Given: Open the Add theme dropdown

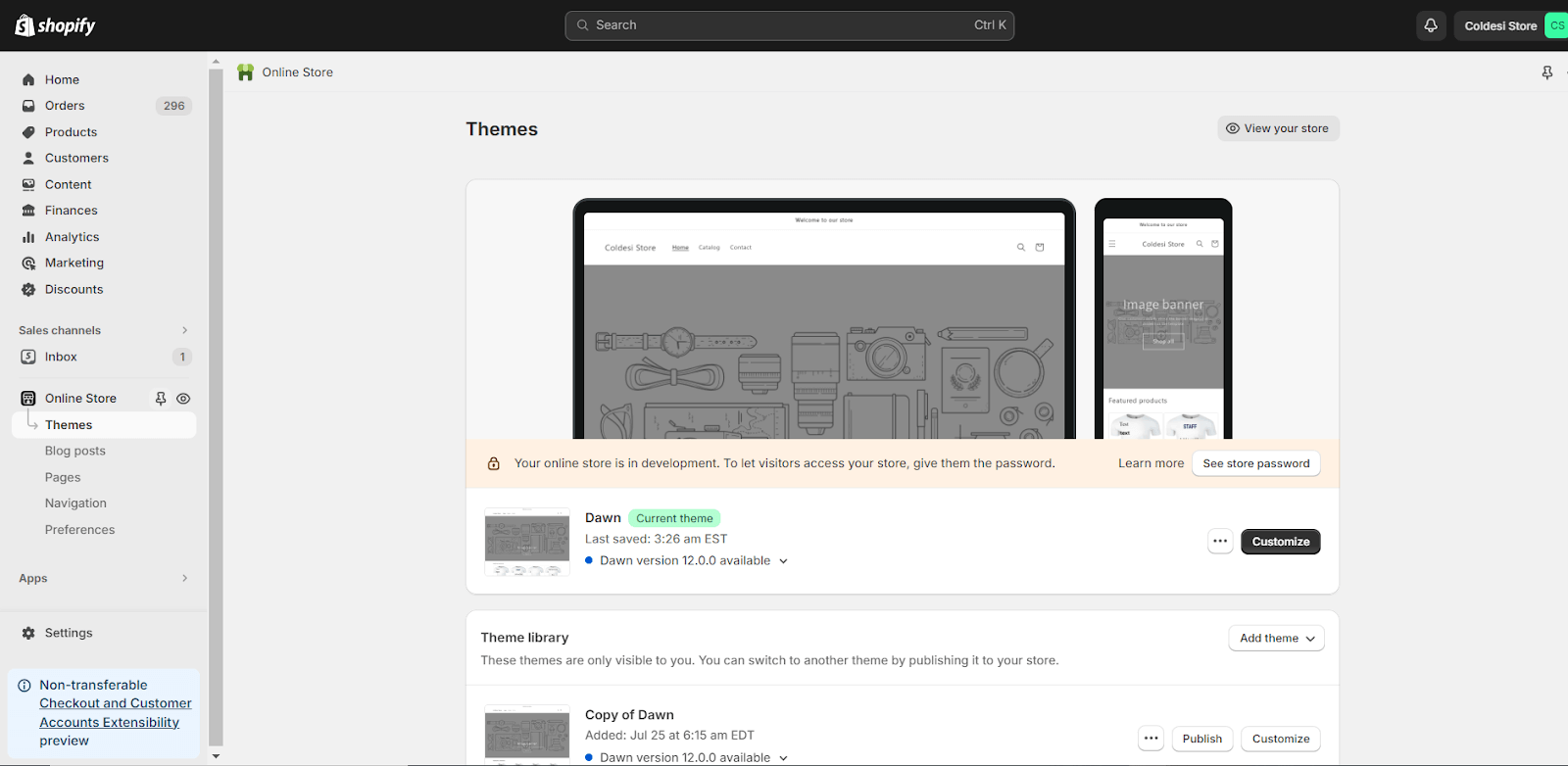Looking at the screenshot, I should [1276, 638].
